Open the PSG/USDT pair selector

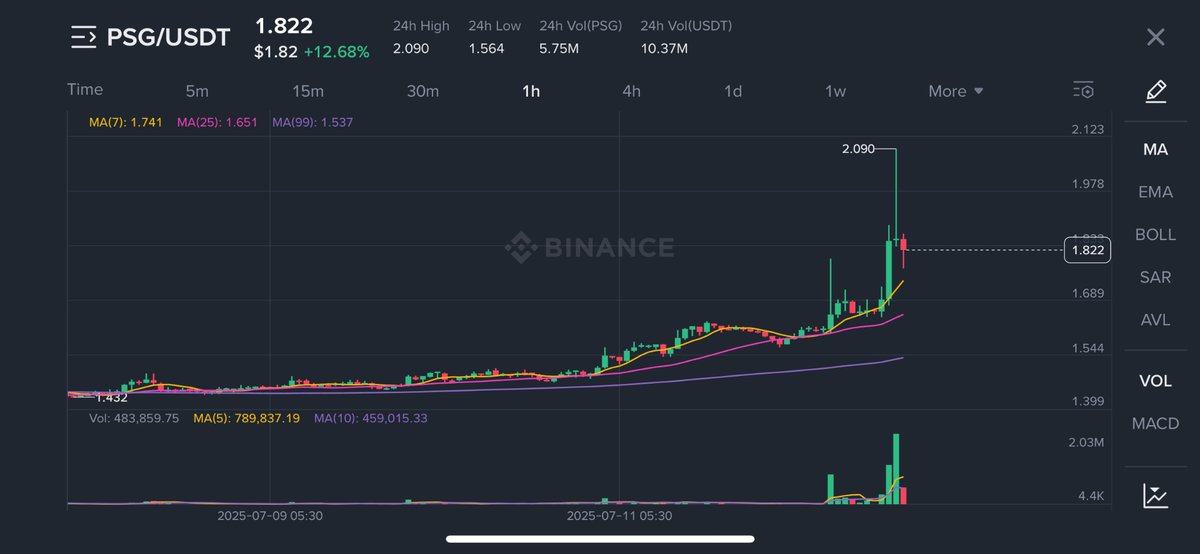tap(168, 38)
